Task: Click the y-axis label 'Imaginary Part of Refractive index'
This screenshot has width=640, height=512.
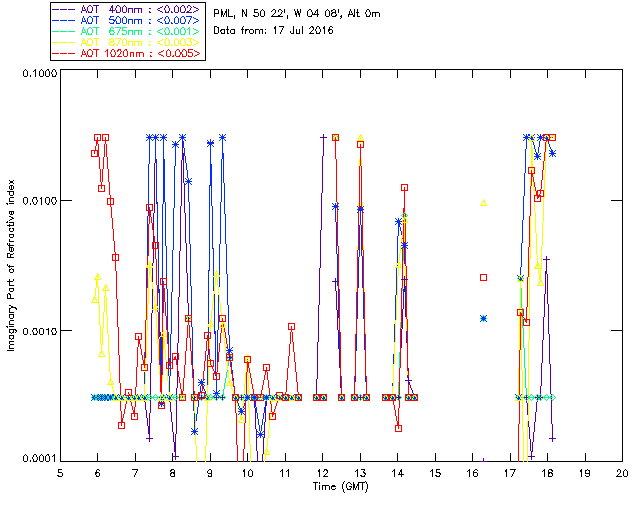Action: tap(11, 265)
